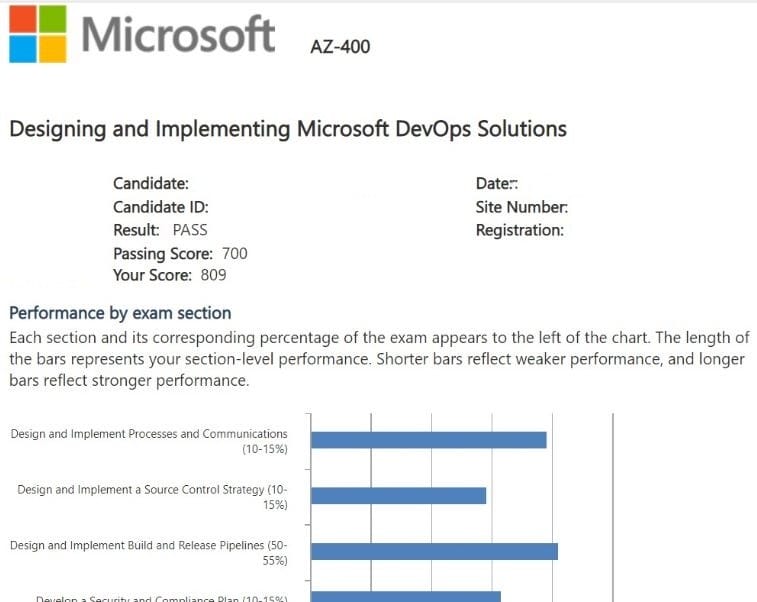Select the AZ-400 exam code
This screenshot has width=757, height=602.
(340, 46)
